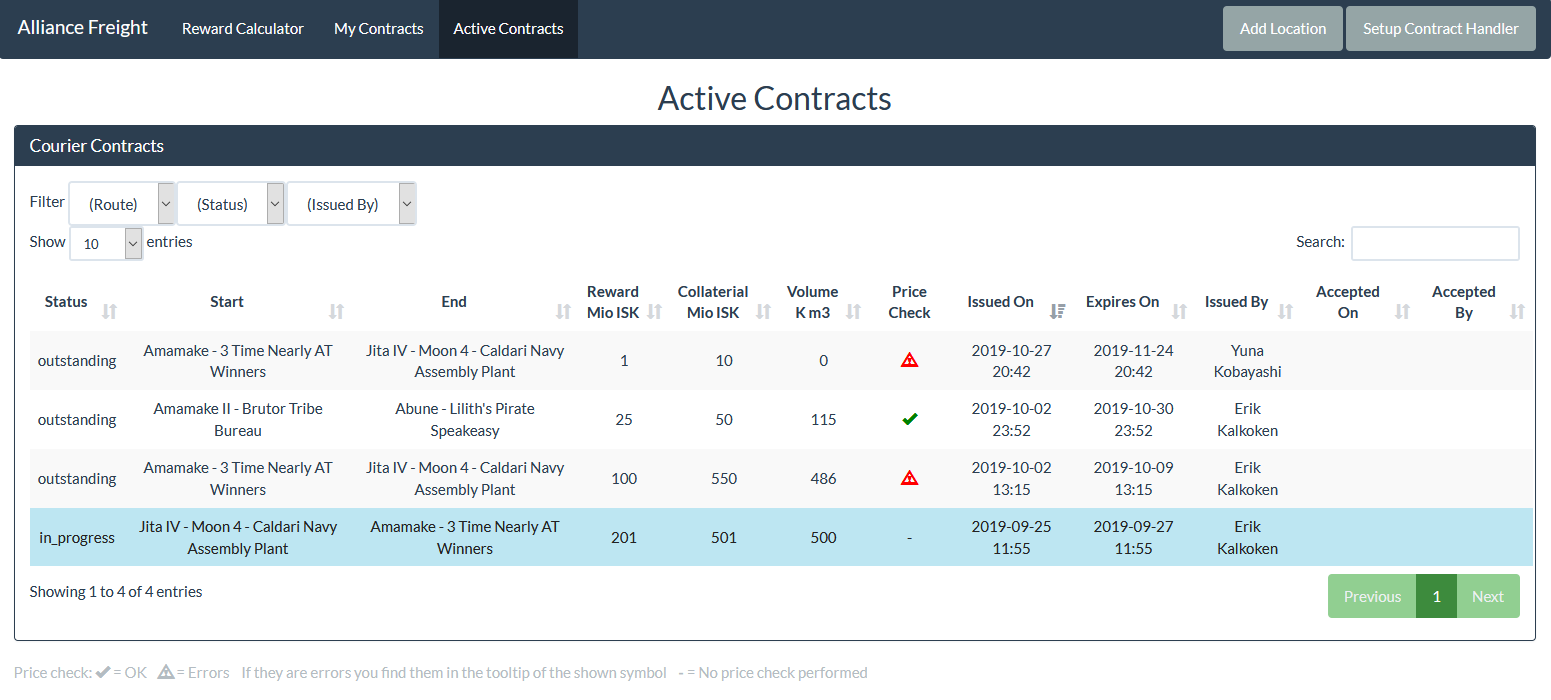Click 'Abune - Lilith's Pirate Speakeasy' cell
The height and width of the screenshot is (700, 1551).
coord(465,420)
